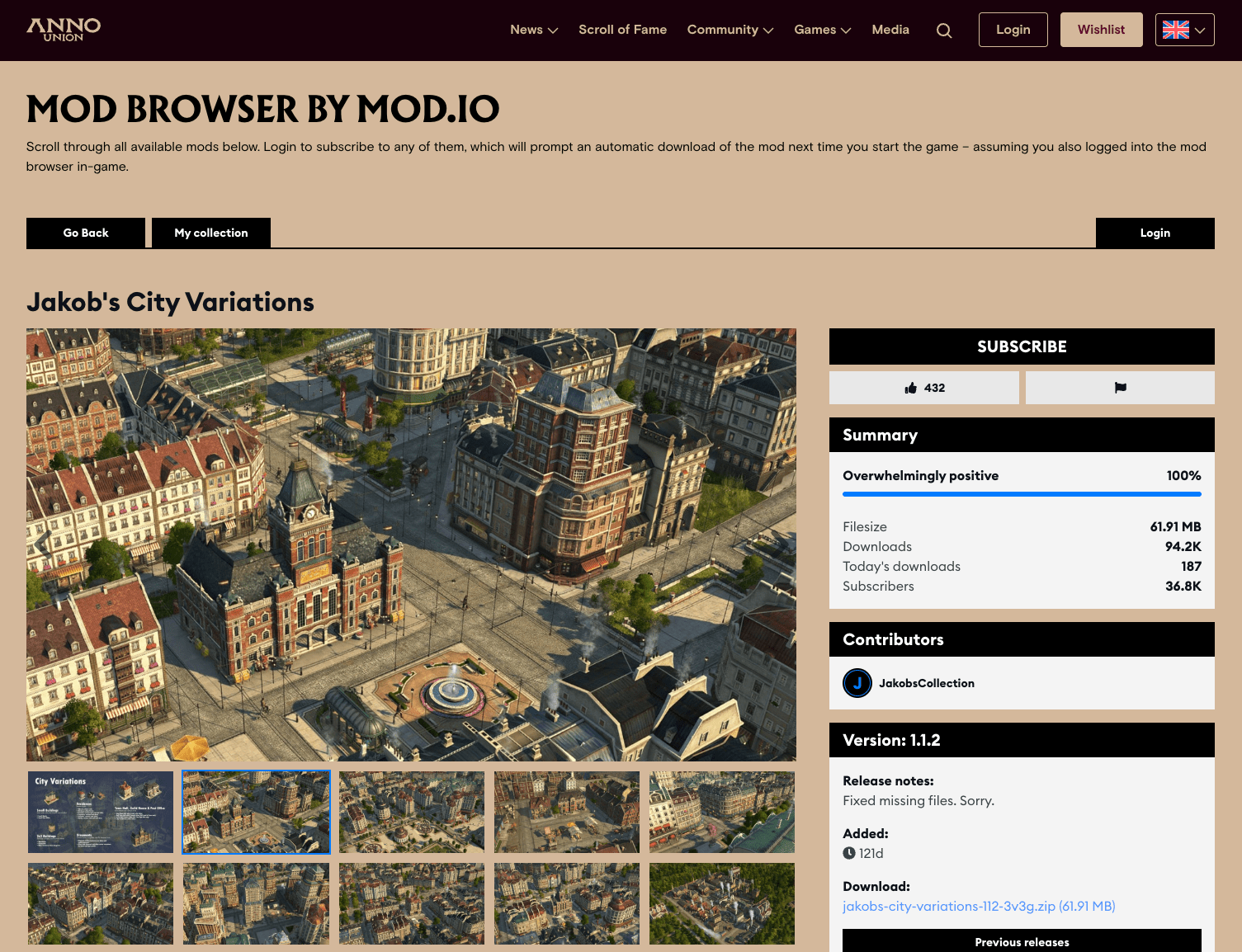Open JakobsCollection contributor profile name
Screen dimensions: 1242x952
click(927, 683)
